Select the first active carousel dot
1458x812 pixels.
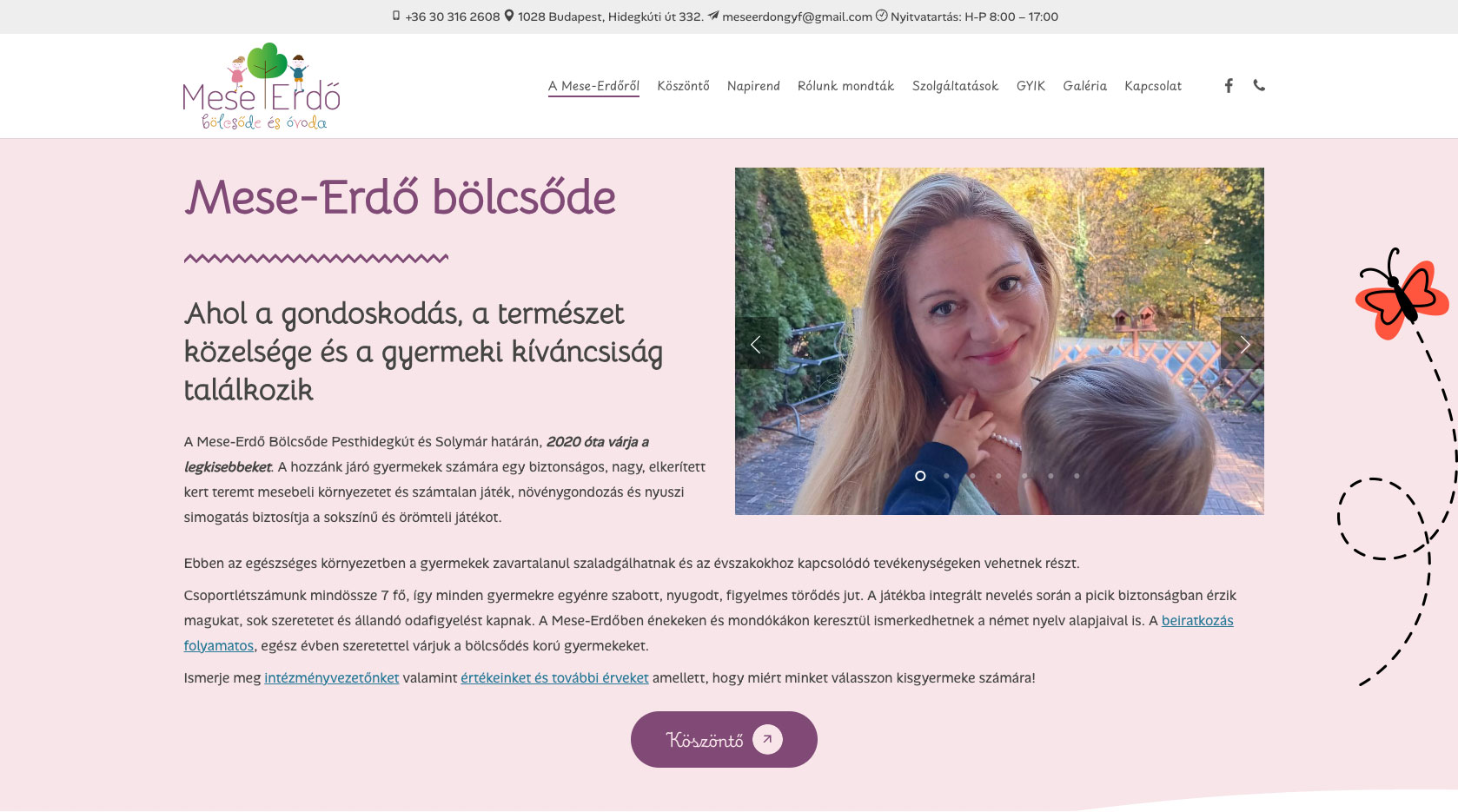pos(920,476)
